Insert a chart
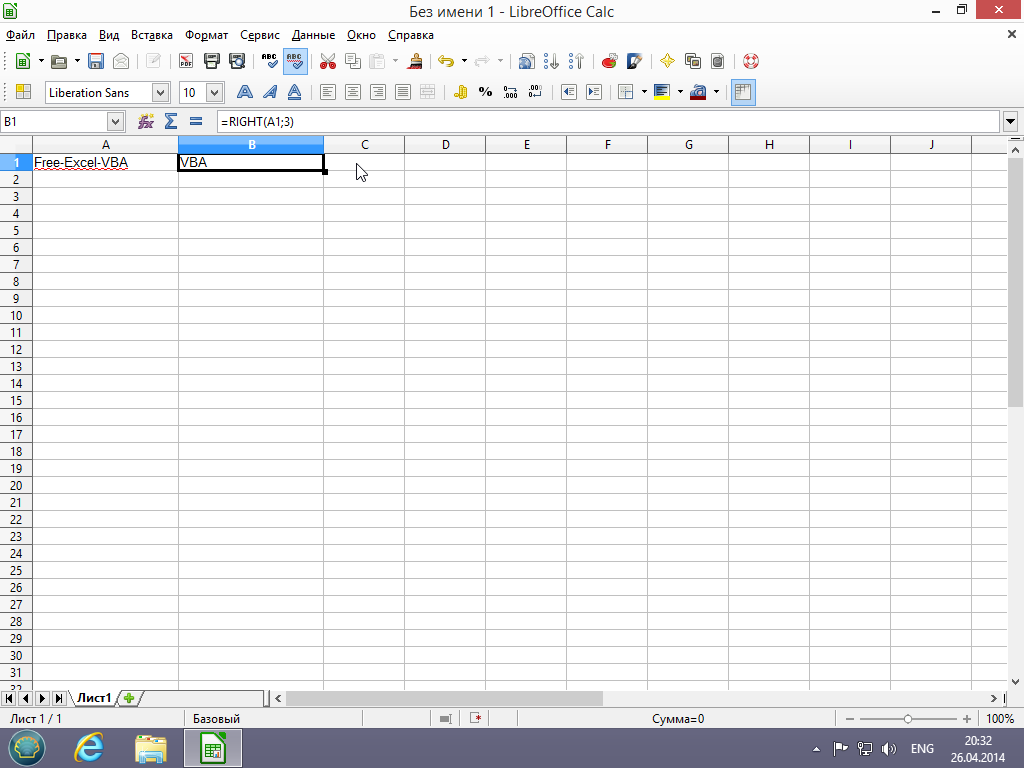This screenshot has height=768, width=1024. [608, 61]
